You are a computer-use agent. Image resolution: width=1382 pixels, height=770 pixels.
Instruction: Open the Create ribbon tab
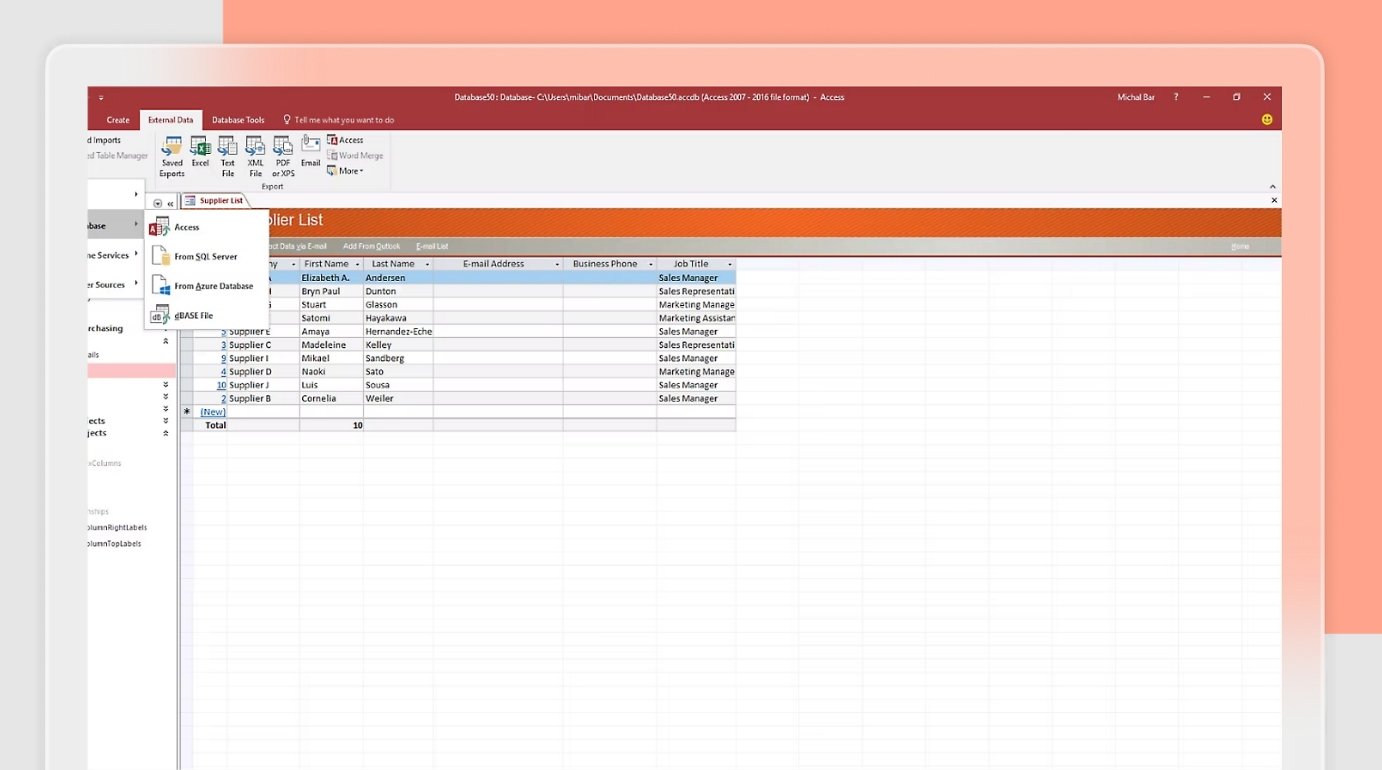click(x=118, y=120)
